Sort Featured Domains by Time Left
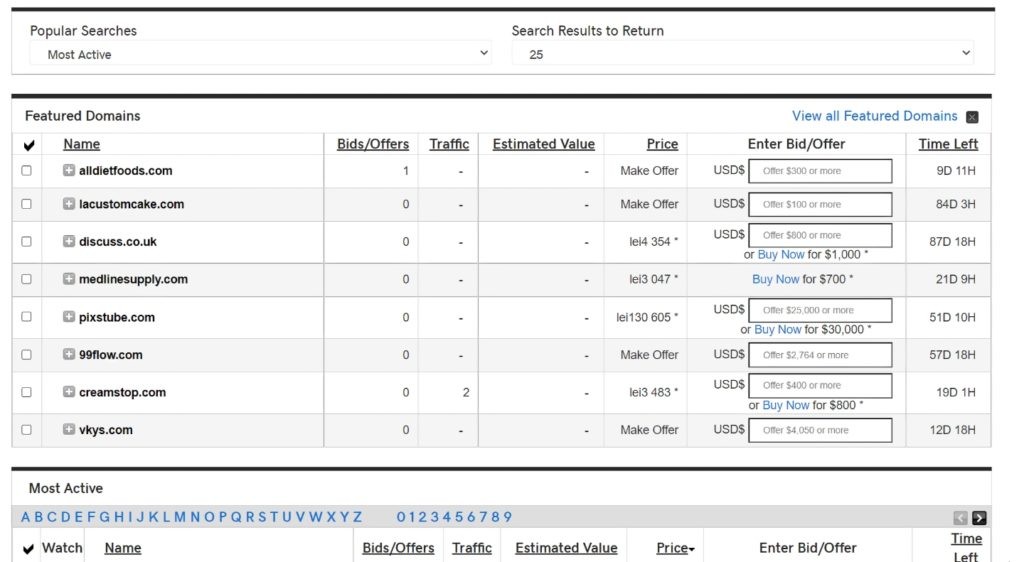1024x562 pixels. point(947,144)
